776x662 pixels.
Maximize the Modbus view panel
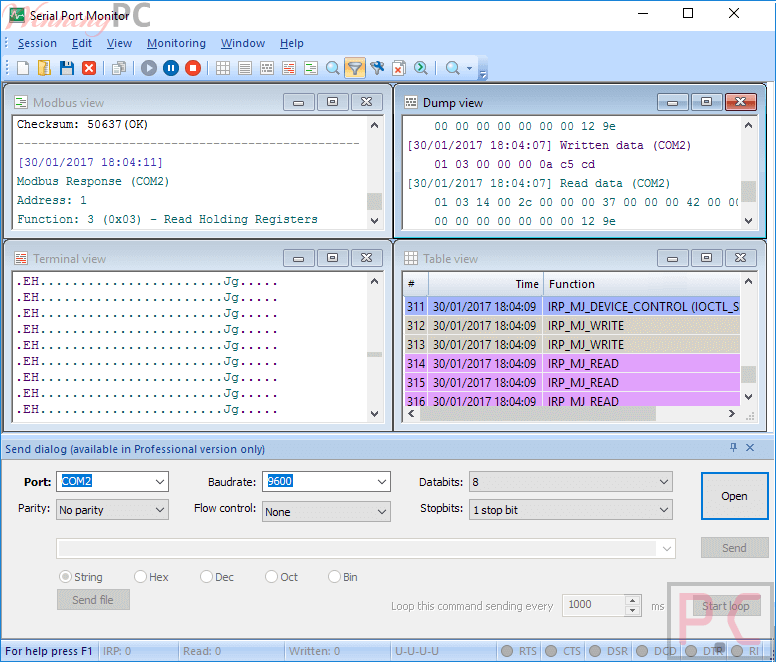(333, 102)
